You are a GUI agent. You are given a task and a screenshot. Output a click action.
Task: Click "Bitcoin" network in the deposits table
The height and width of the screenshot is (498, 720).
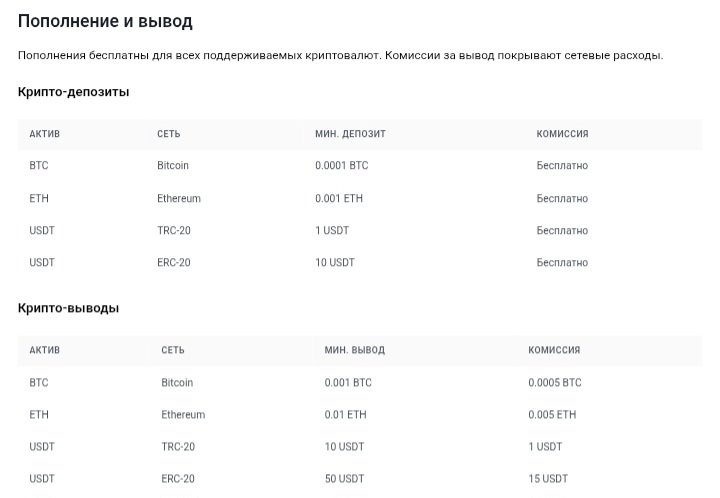[173, 166]
